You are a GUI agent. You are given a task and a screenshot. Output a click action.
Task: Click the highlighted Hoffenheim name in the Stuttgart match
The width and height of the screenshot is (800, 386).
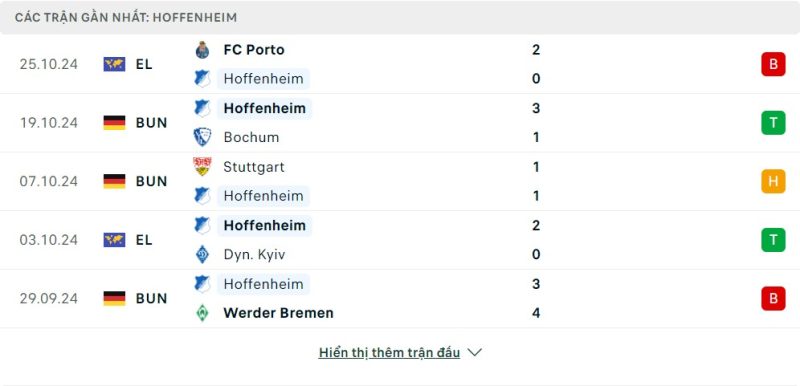pos(263,196)
